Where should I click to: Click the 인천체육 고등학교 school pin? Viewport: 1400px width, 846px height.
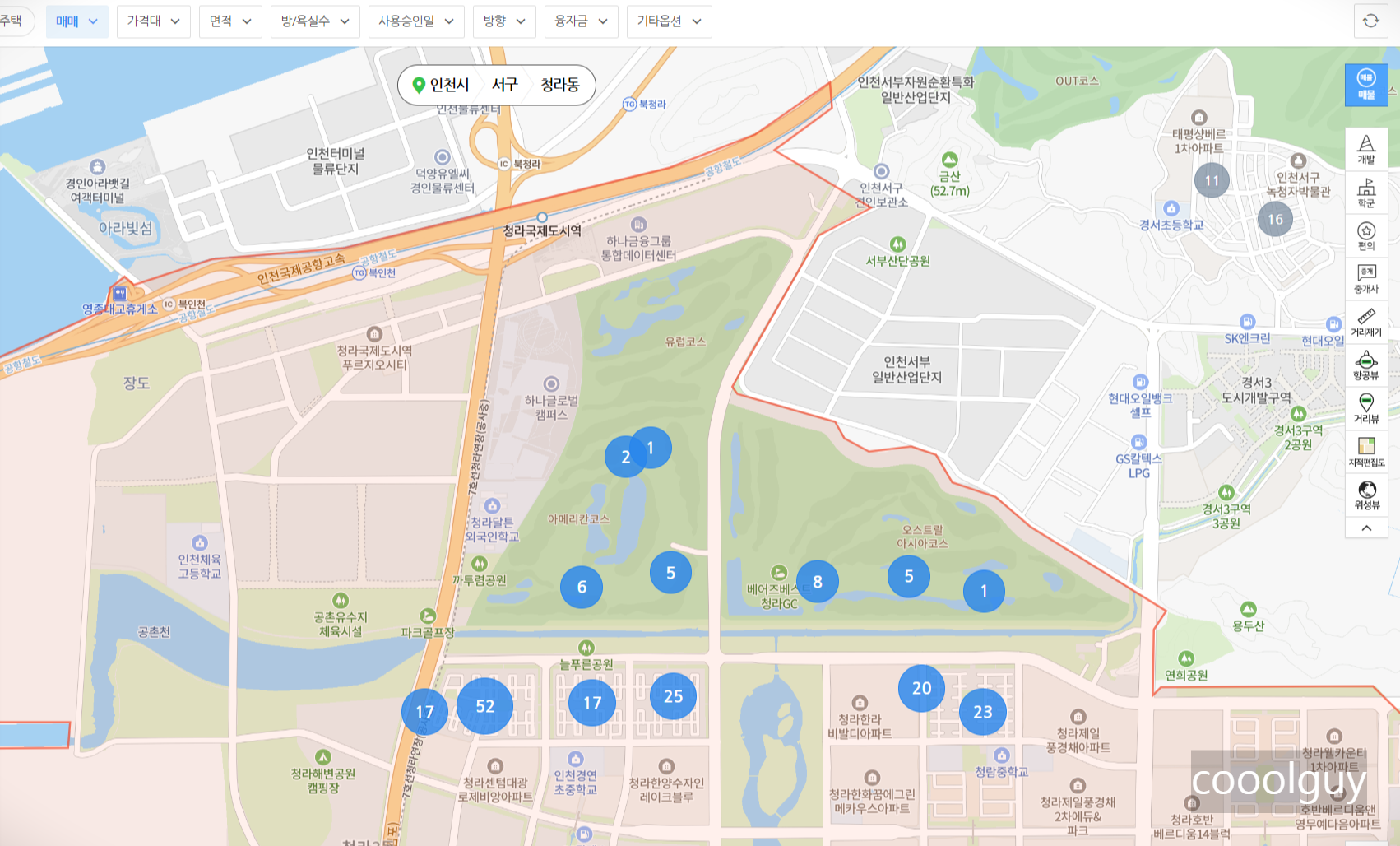200,542
